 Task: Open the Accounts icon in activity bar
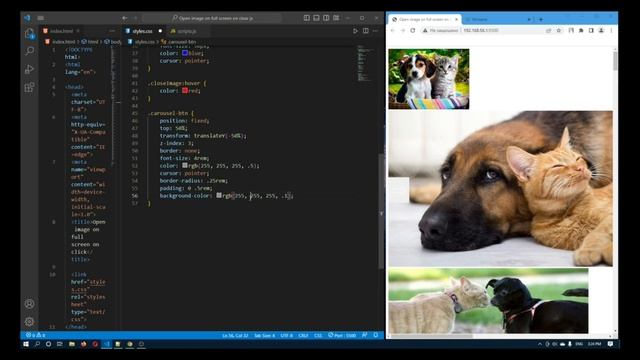click(x=29, y=304)
